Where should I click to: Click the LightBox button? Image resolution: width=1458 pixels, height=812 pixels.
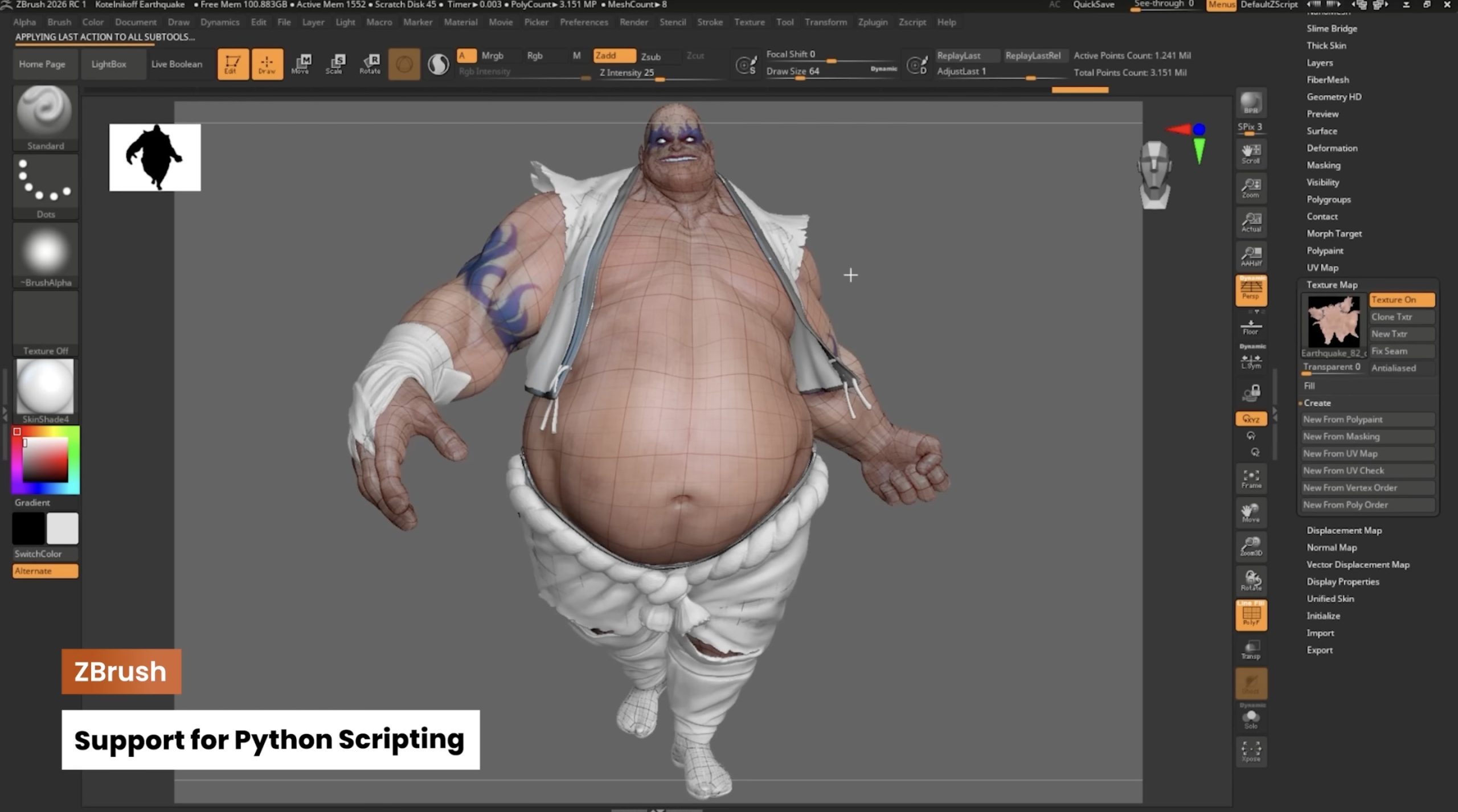pos(109,64)
